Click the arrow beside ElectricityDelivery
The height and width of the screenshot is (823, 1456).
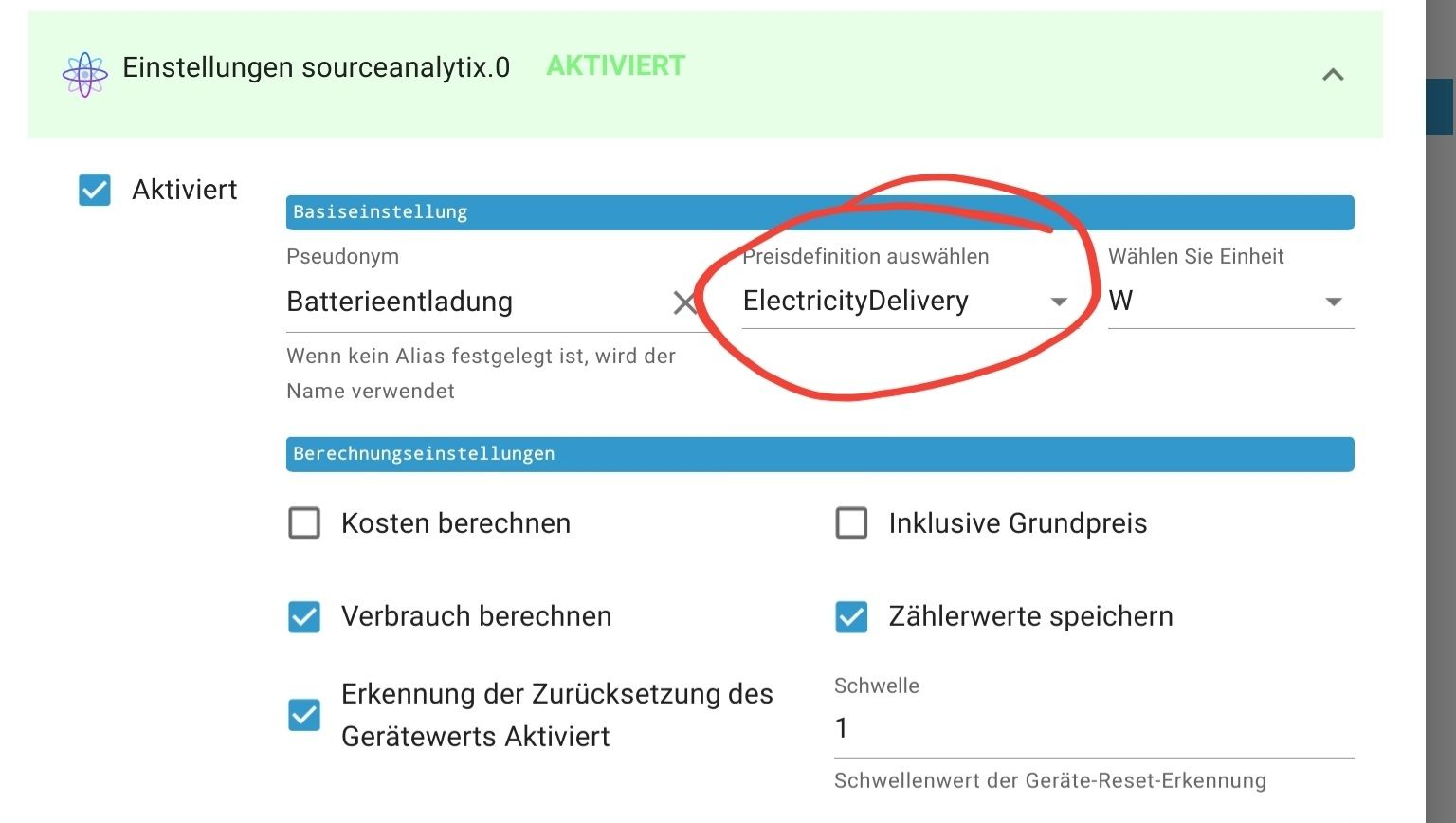coord(1059,302)
